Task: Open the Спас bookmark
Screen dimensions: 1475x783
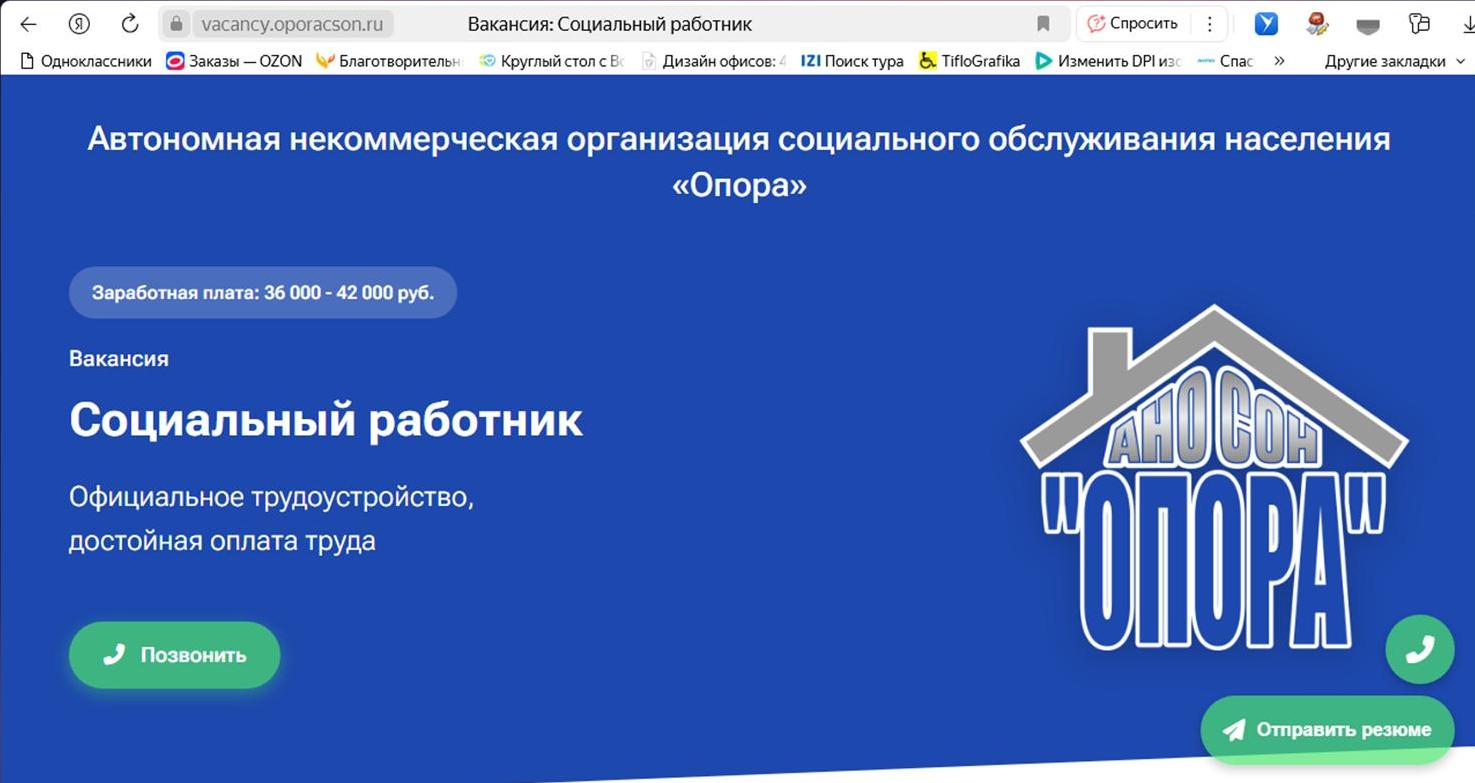Action: point(1225,61)
